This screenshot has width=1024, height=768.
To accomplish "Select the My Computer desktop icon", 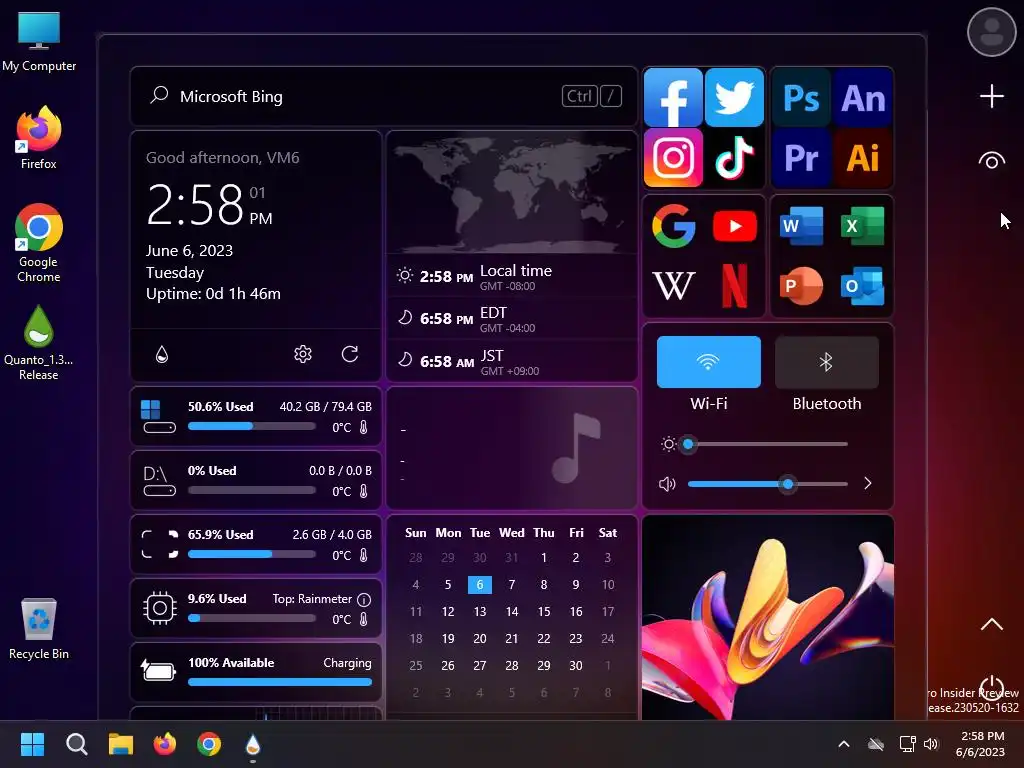I will [x=39, y=40].
